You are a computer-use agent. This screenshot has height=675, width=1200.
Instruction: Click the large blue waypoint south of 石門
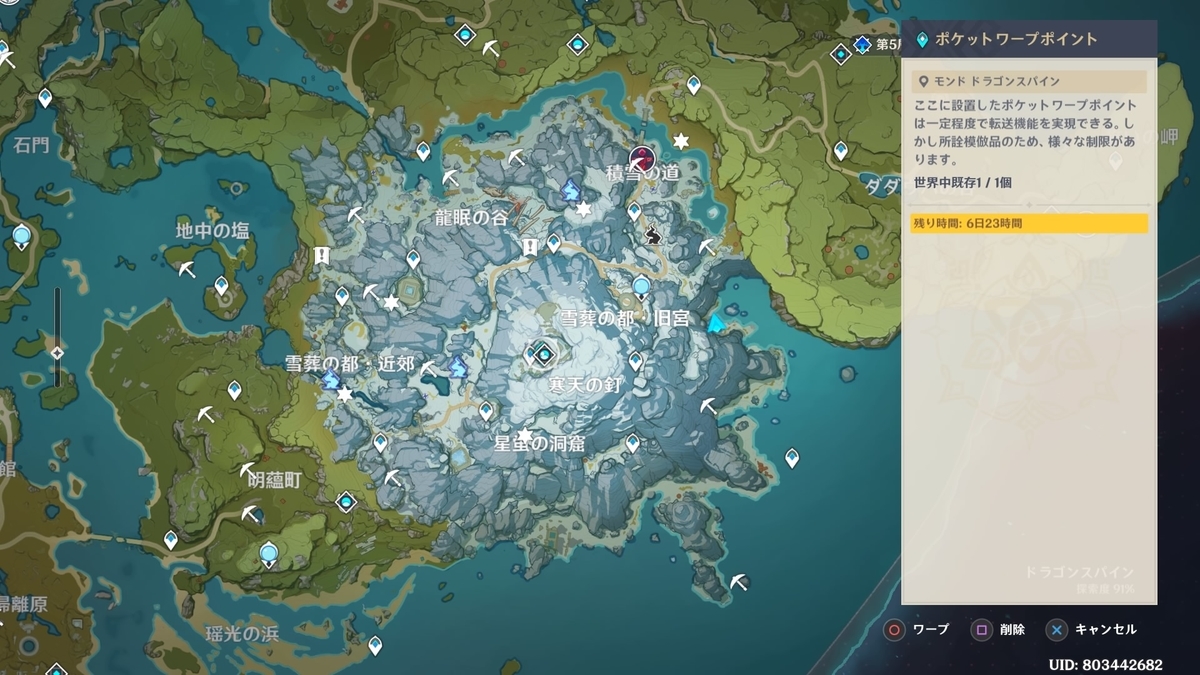(x=22, y=239)
